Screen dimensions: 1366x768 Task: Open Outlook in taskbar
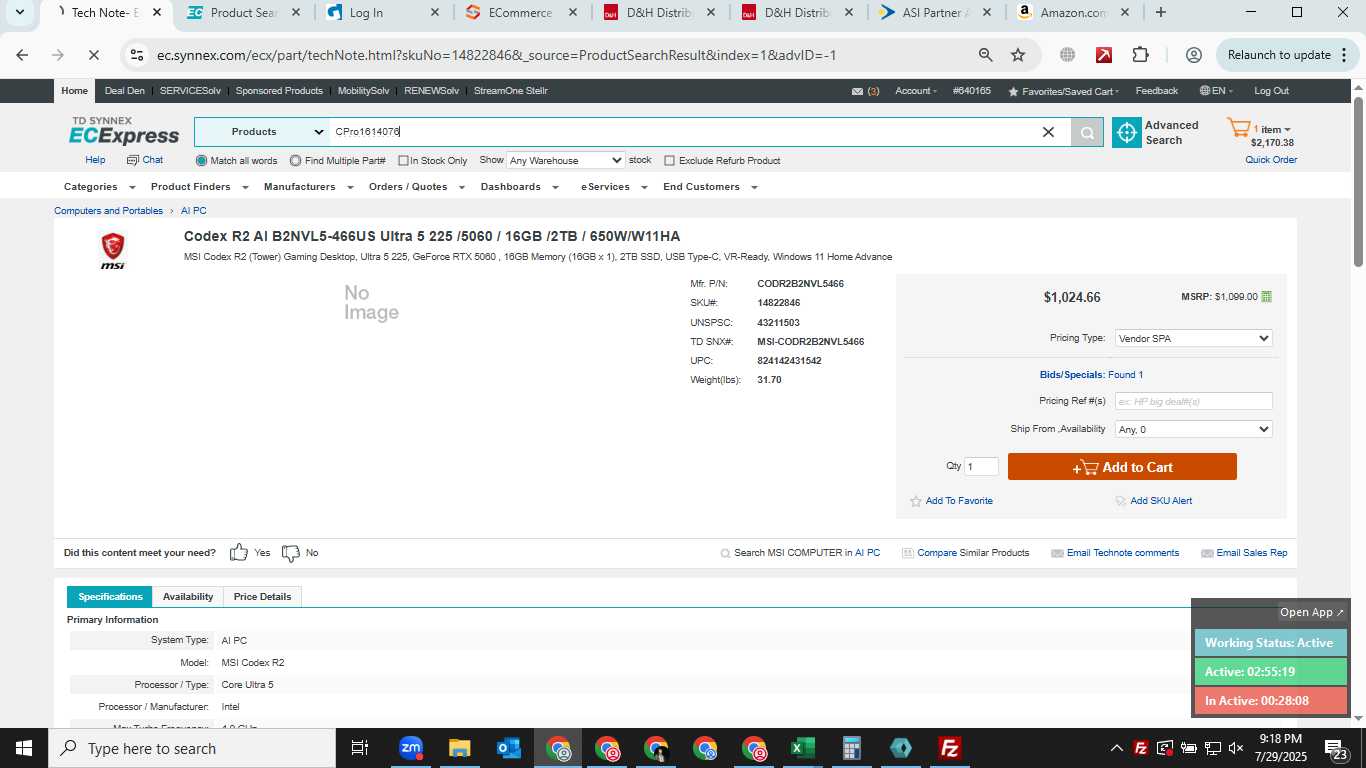(x=509, y=748)
